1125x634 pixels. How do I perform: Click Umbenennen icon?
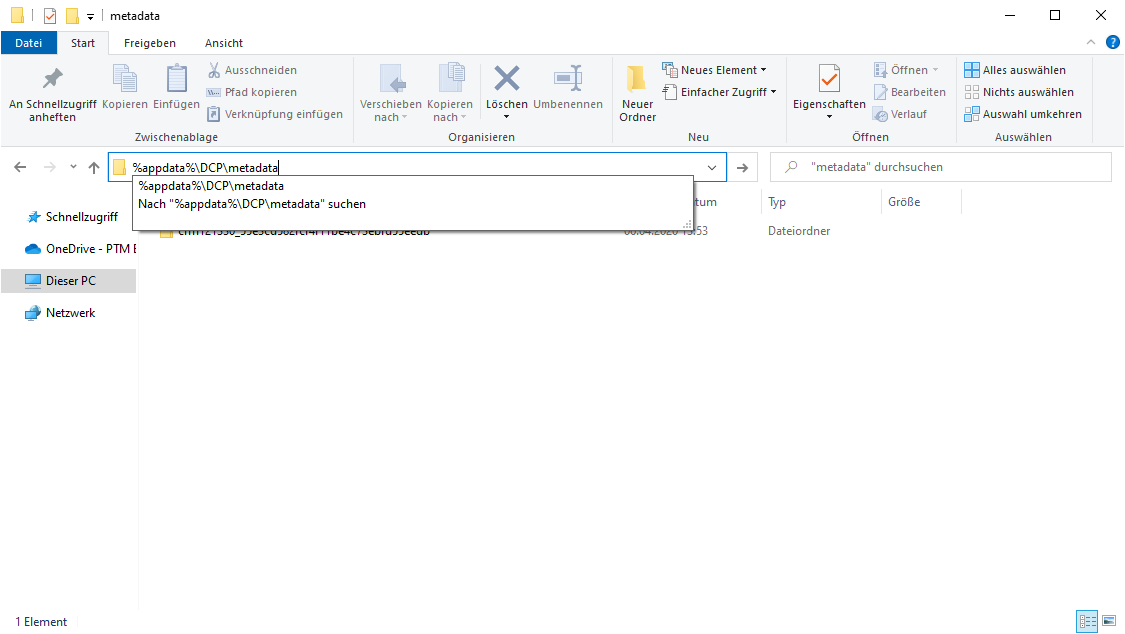568,79
